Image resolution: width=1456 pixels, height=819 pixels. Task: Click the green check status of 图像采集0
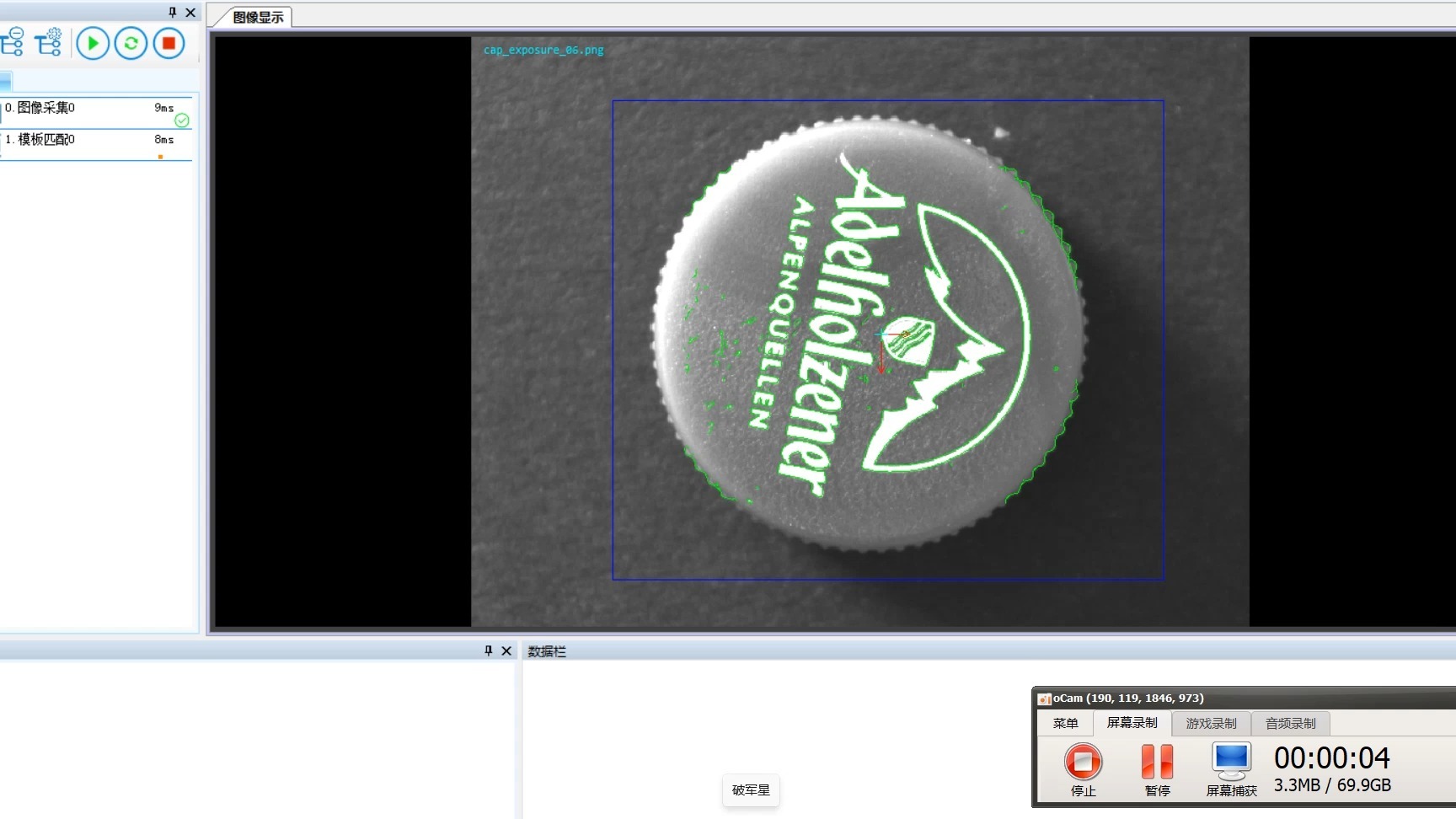[182, 120]
